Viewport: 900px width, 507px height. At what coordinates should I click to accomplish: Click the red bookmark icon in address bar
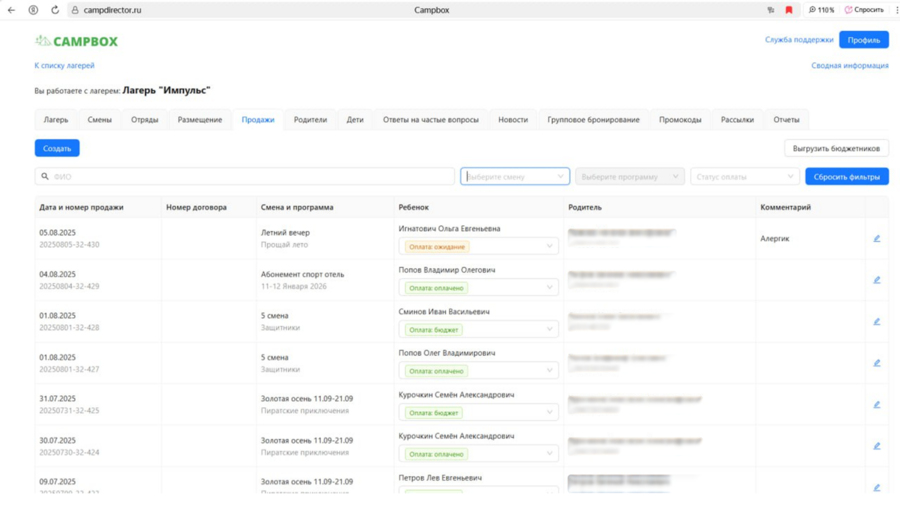click(x=788, y=10)
